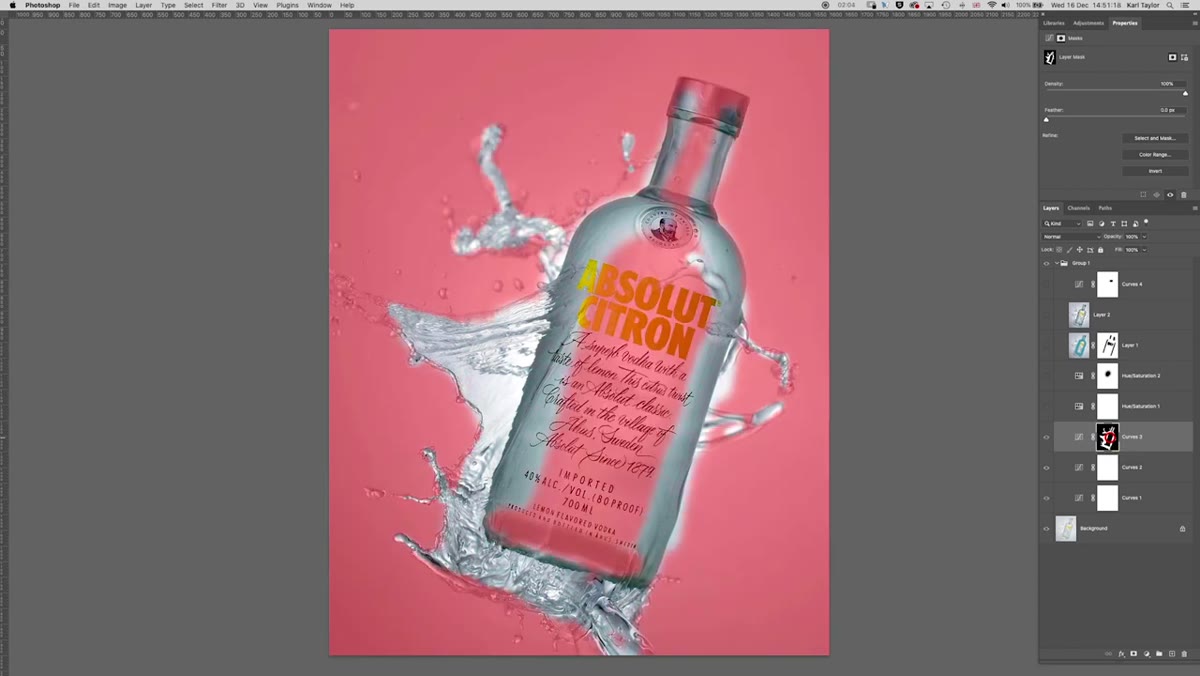The width and height of the screenshot is (1200, 676).
Task: Toggle layer filtering on/off switch
Action: [x=1146, y=222]
